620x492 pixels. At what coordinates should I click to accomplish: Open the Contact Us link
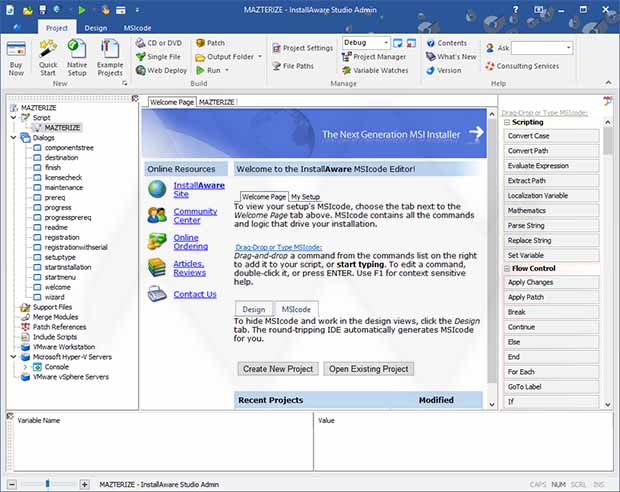pos(195,294)
